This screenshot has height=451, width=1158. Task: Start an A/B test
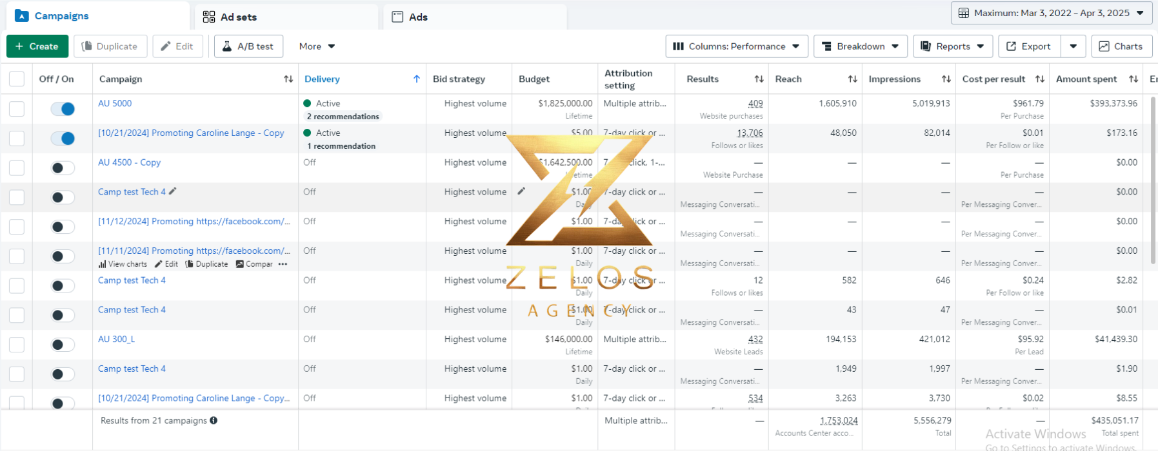coord(249,47)
